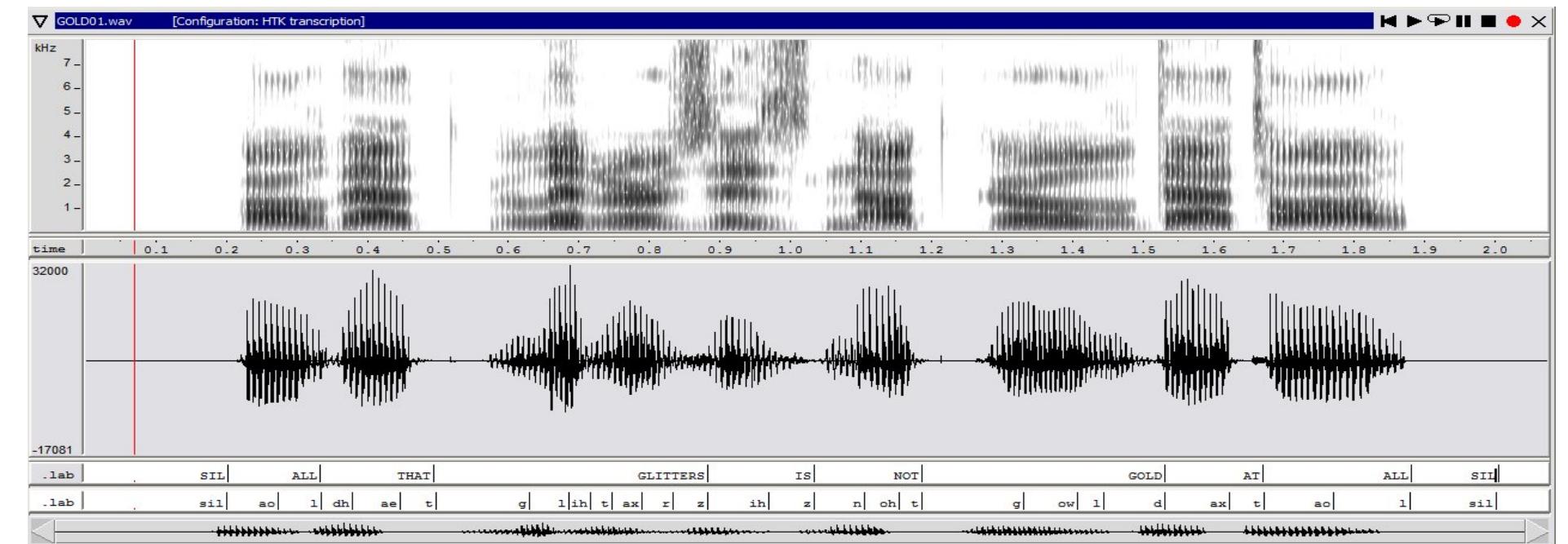
Task: Select the GOLD word label
Action: tap(1145, 475)
